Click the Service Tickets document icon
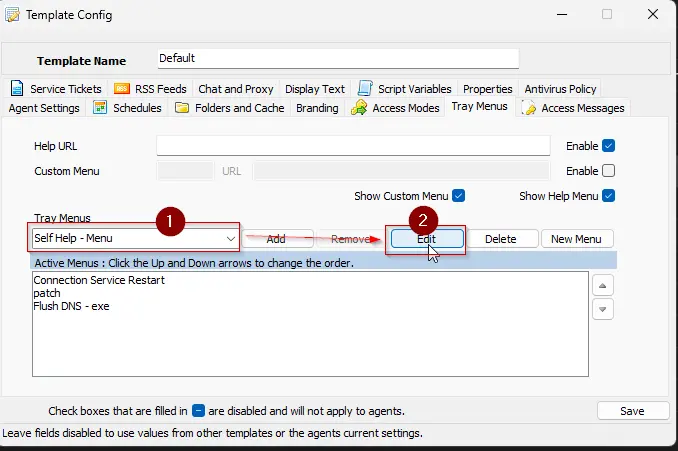 pos(17,88)
